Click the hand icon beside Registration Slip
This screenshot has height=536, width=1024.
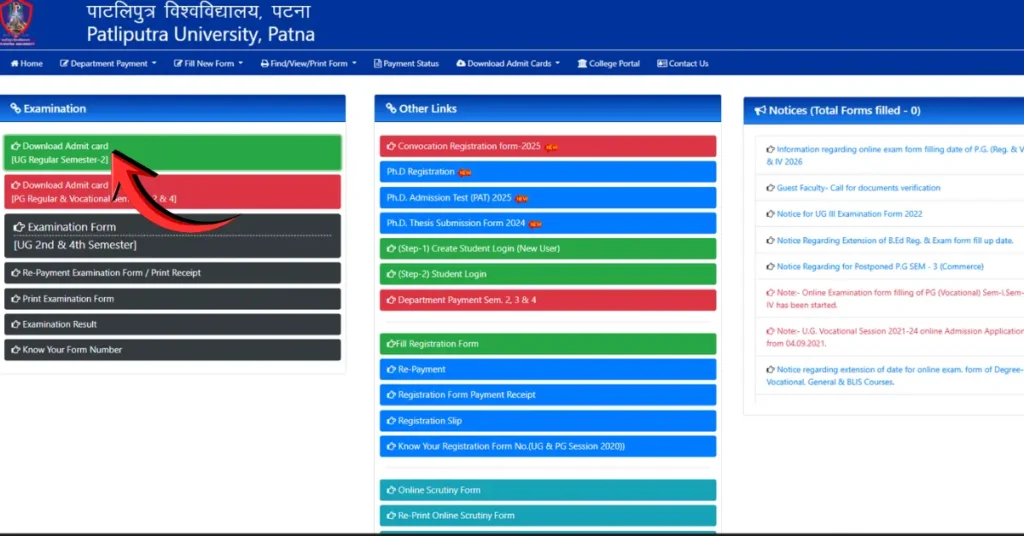point(391,420)
